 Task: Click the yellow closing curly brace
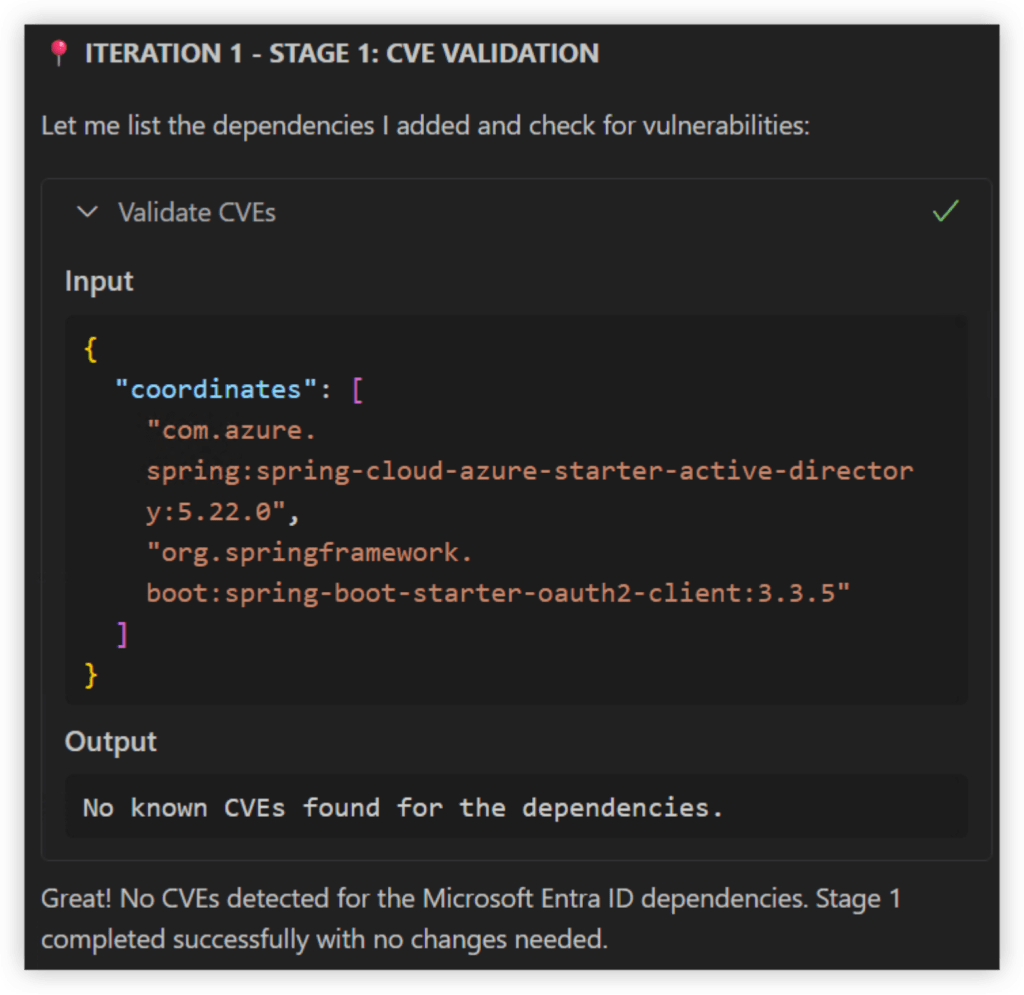point(91,675)
